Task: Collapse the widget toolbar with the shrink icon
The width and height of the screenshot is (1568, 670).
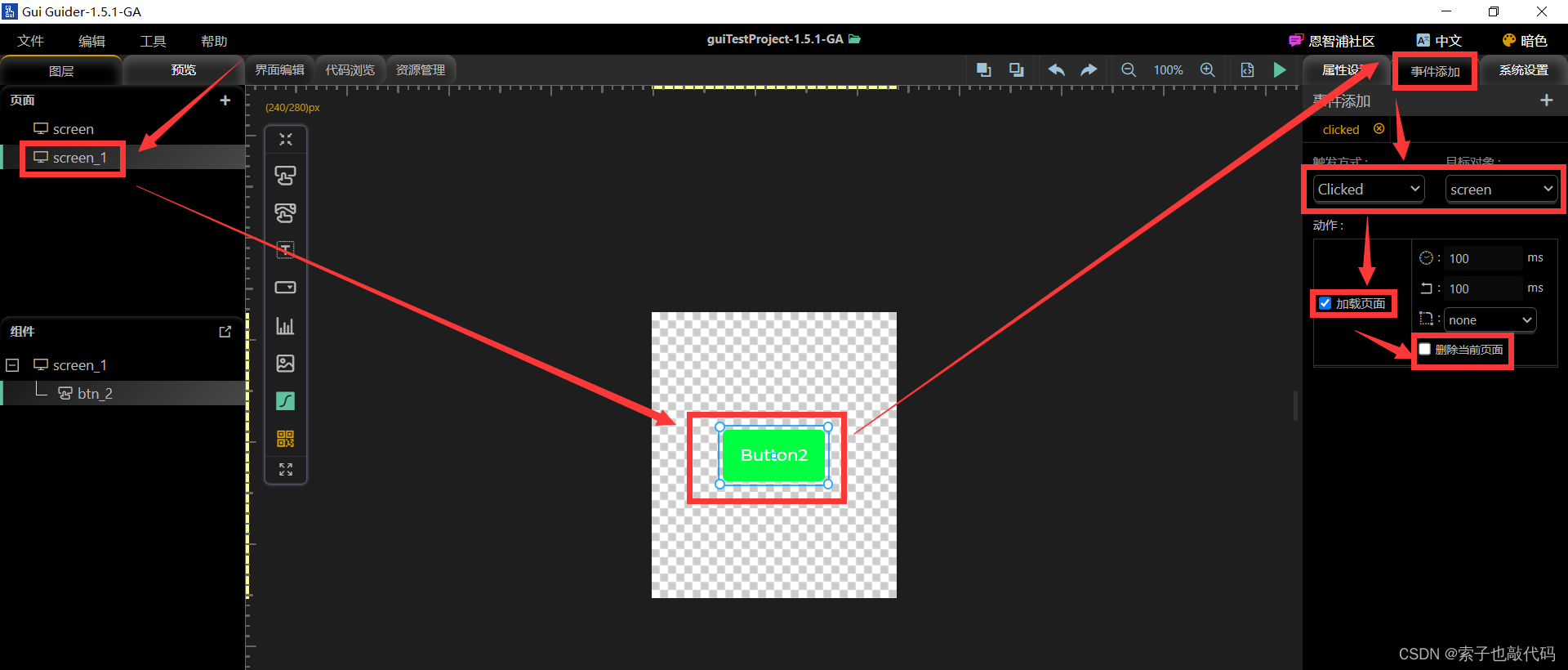Action: pos(286,140)
